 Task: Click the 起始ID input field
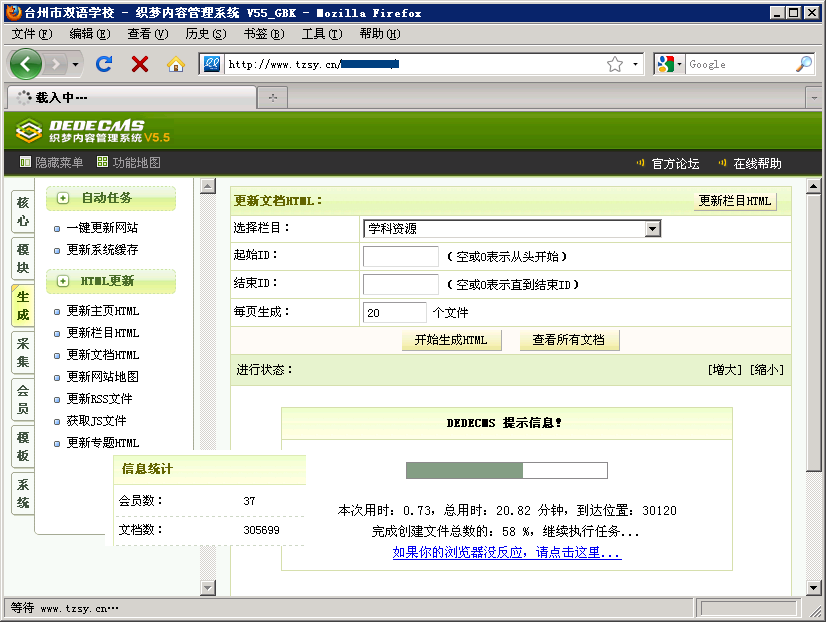point(400,257)
